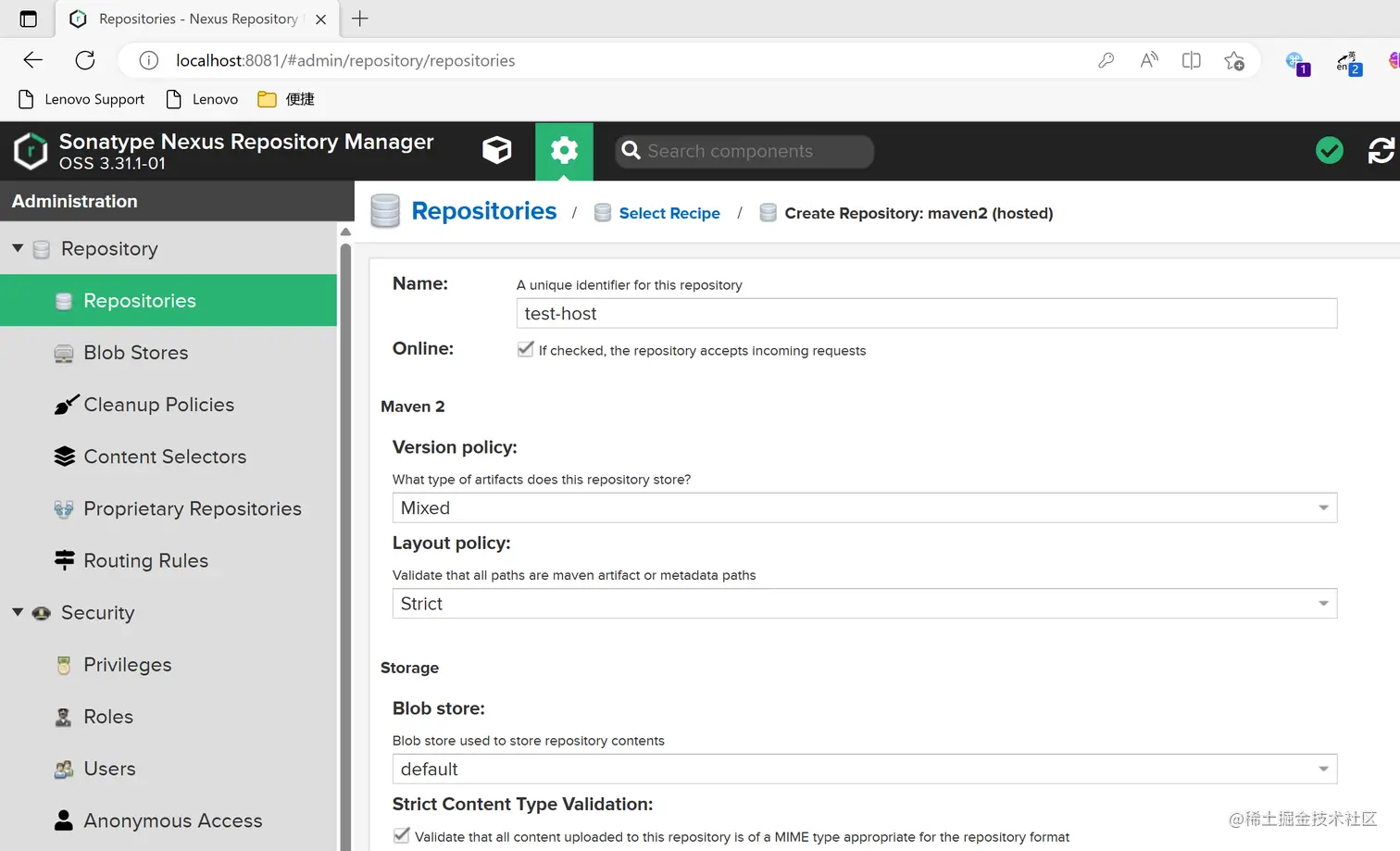1400x851 pixels.
Task: Click the browser address bar URL
Action: click(345, 60)
